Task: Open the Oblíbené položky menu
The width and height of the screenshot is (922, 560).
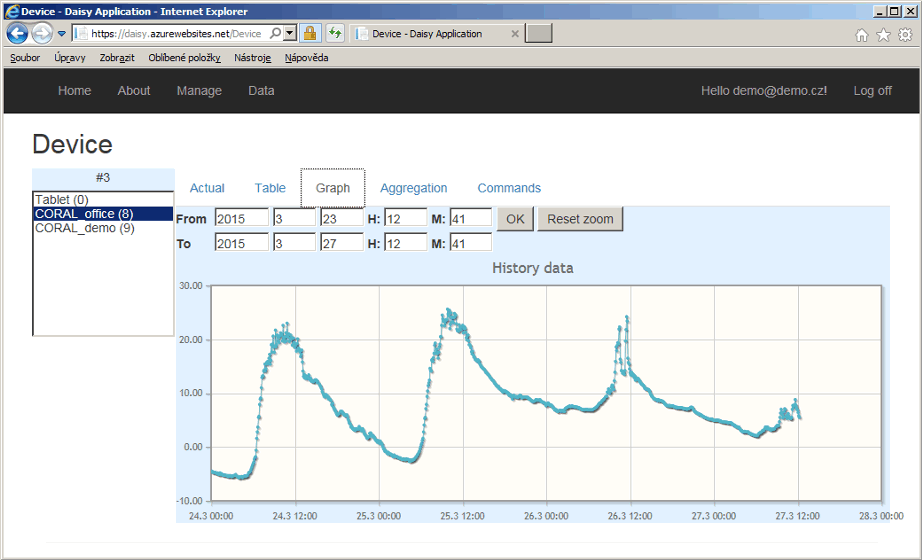Action: (x=184, y=58)
